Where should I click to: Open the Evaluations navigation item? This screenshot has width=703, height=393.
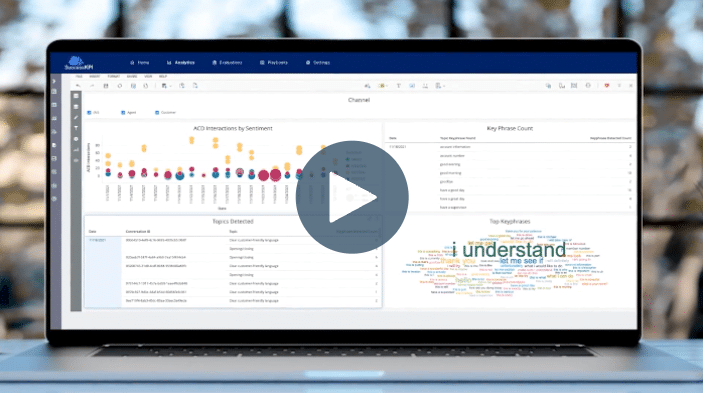pos(227,63)
